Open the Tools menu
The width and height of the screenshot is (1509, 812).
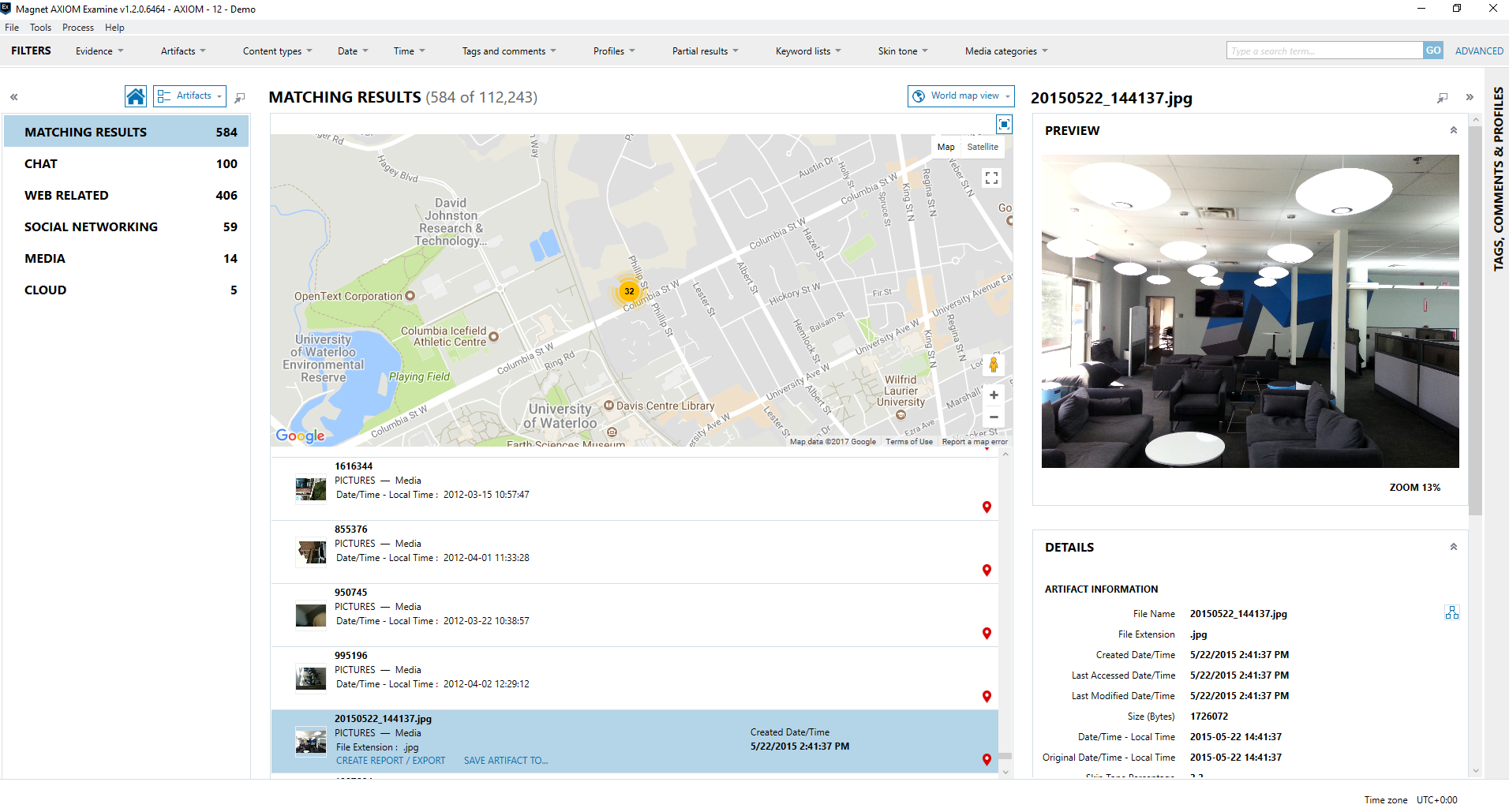click(x=40, y=28)
